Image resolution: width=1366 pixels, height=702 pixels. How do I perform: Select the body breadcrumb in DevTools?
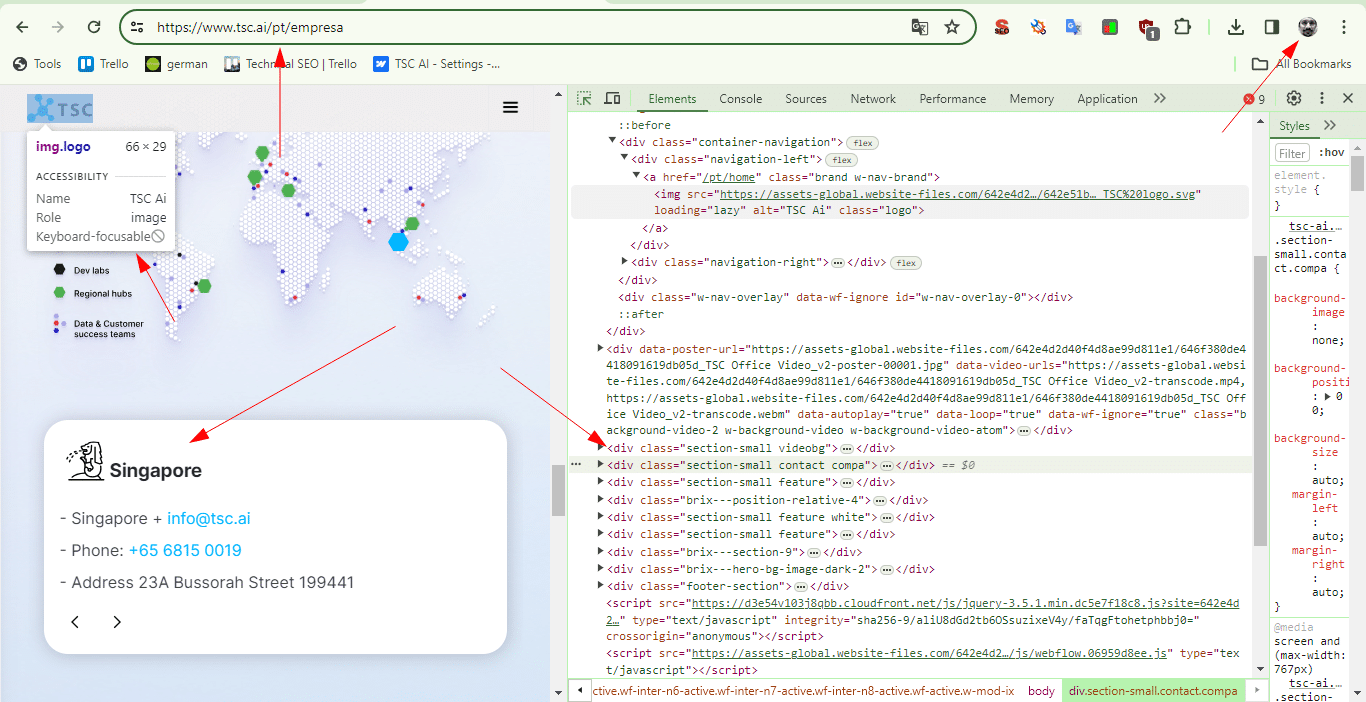click(1041, 691)
